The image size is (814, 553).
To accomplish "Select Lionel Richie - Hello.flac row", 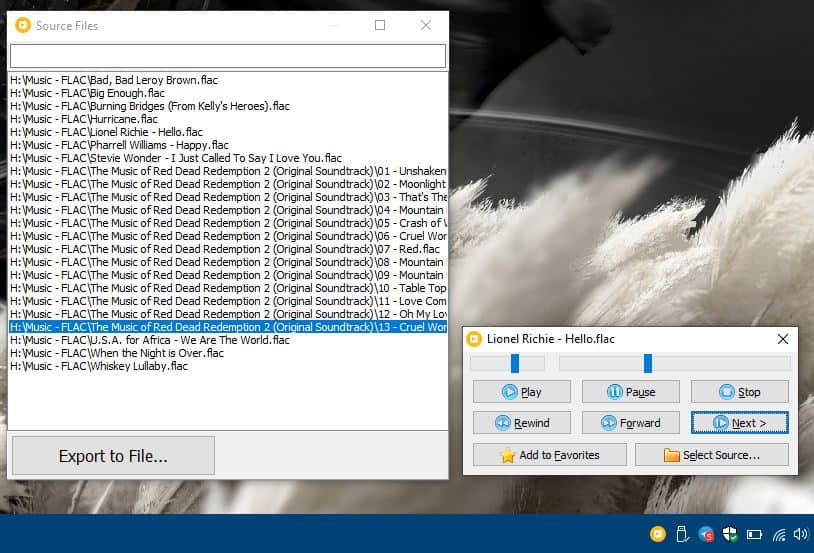I will point(228,132).
